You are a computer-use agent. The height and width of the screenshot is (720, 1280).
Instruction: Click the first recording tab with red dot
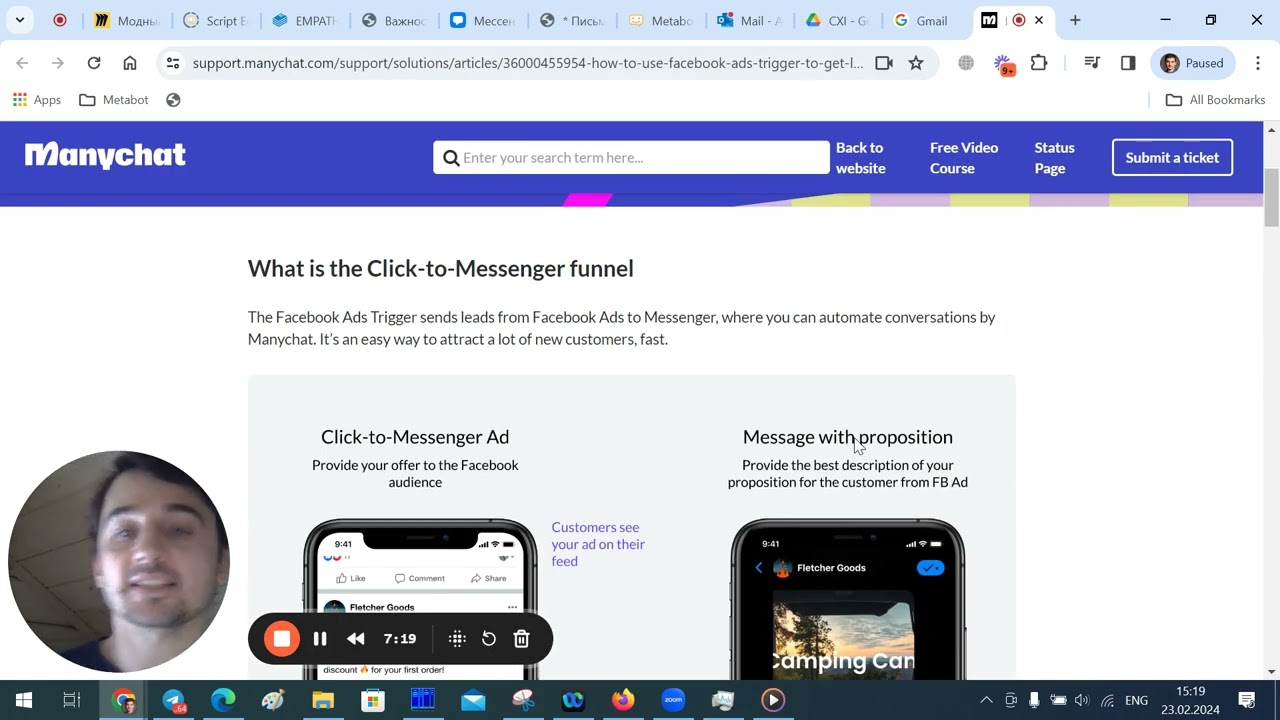pos(60,20)
